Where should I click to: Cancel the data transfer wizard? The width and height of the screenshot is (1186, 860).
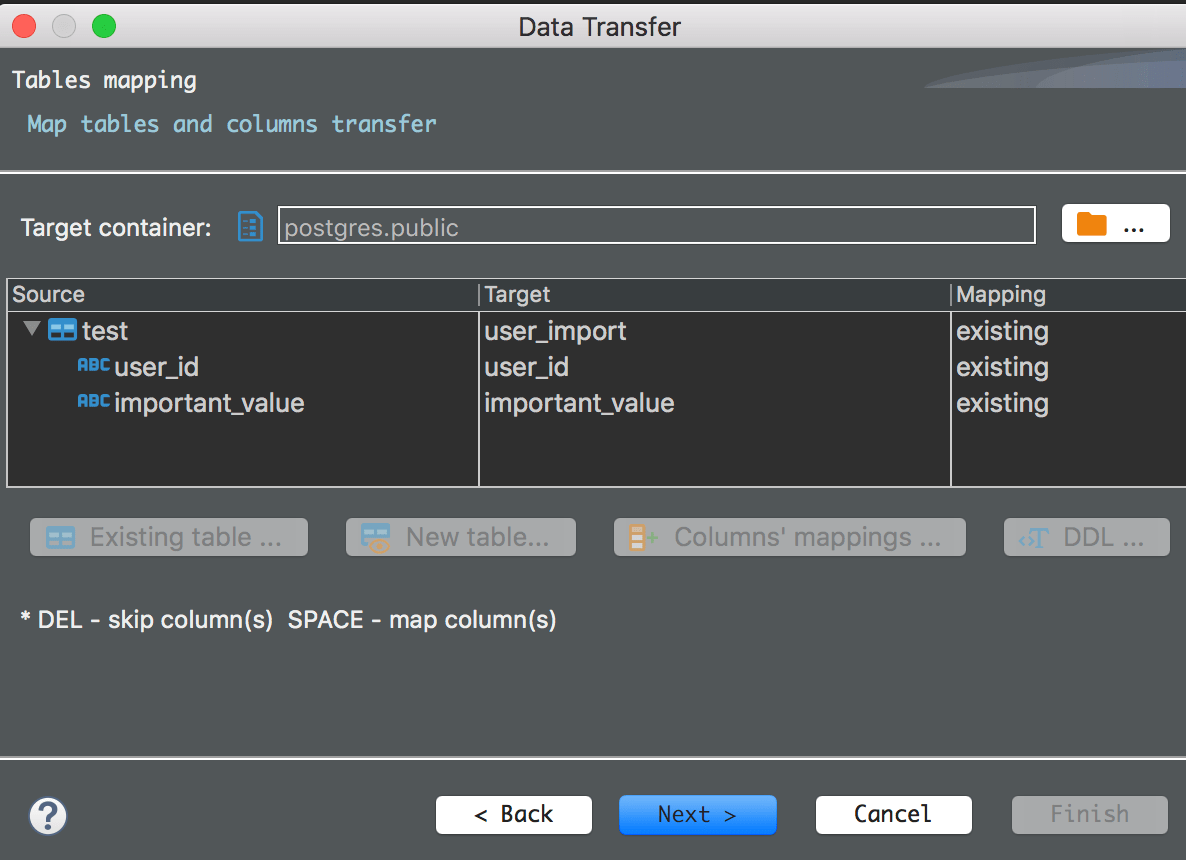893,815
